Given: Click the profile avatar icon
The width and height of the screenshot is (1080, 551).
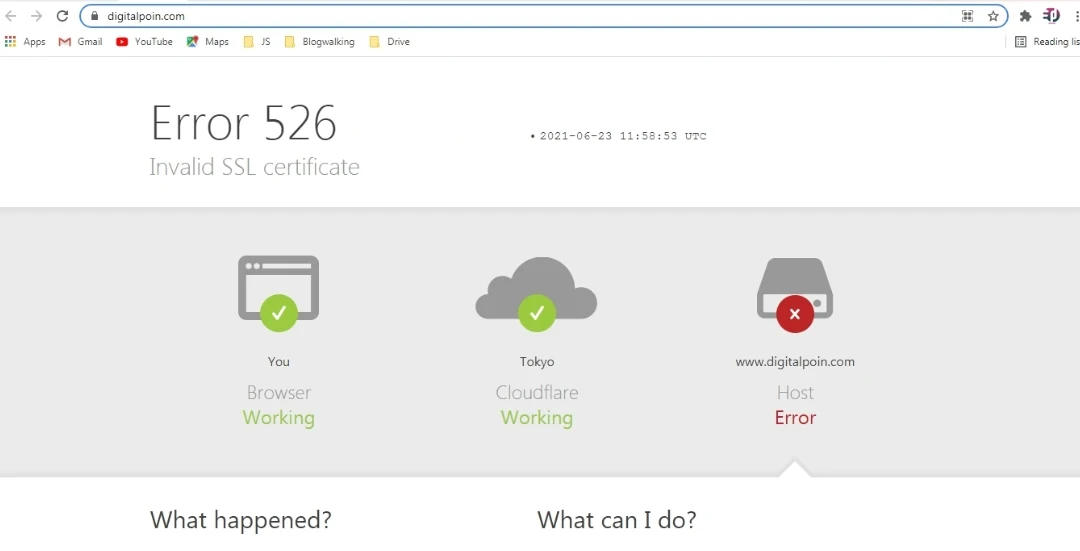Looking at the screenshot, I should click(1051, 15).
